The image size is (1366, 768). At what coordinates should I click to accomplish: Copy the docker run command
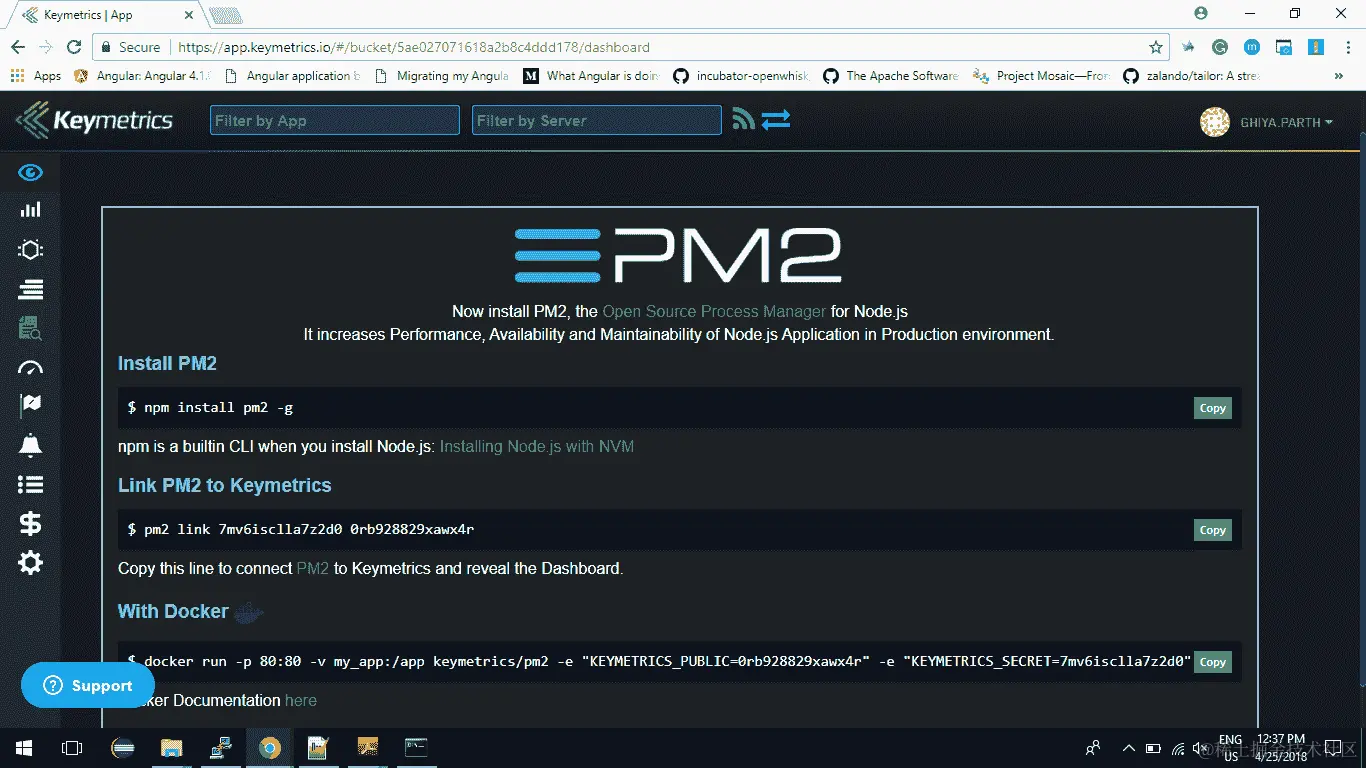(1212, 662)
